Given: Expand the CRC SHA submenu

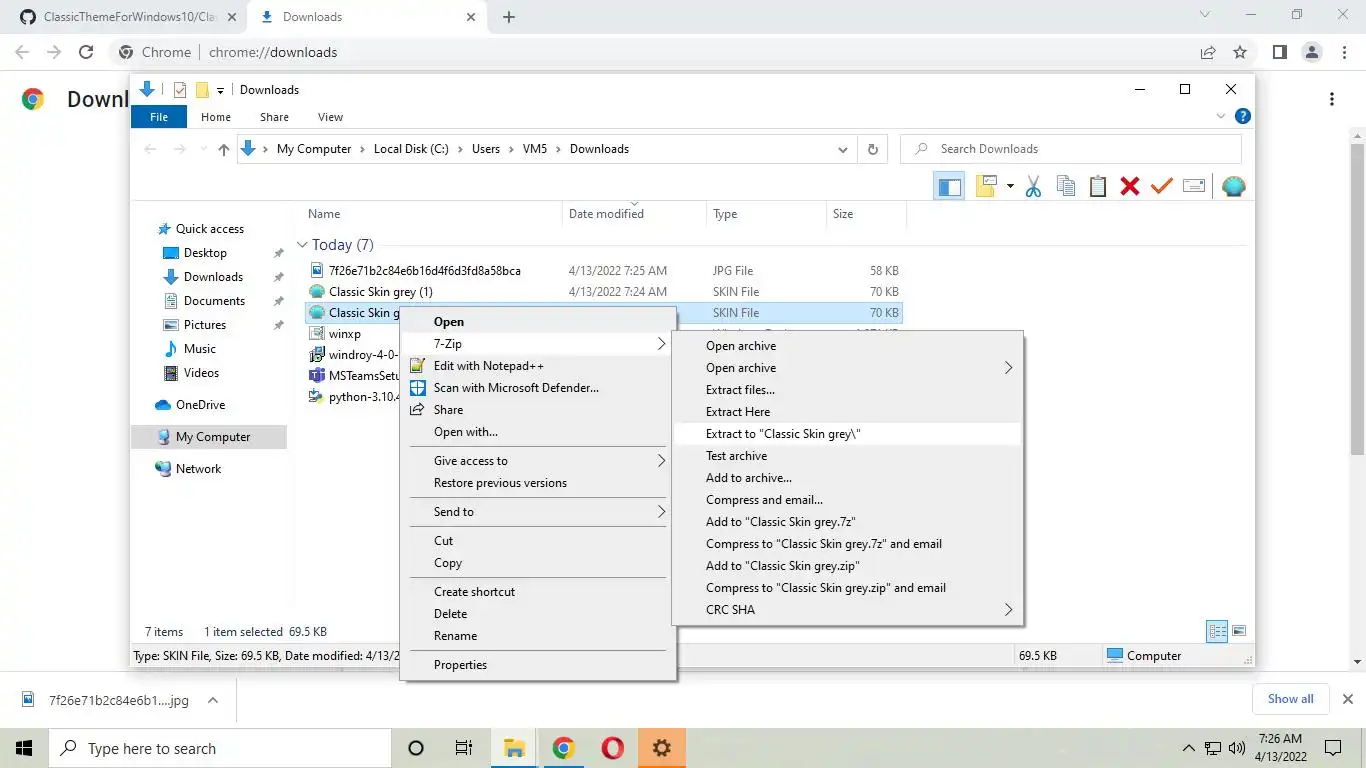Looking at the screenshot, I should click(1008, 610).
